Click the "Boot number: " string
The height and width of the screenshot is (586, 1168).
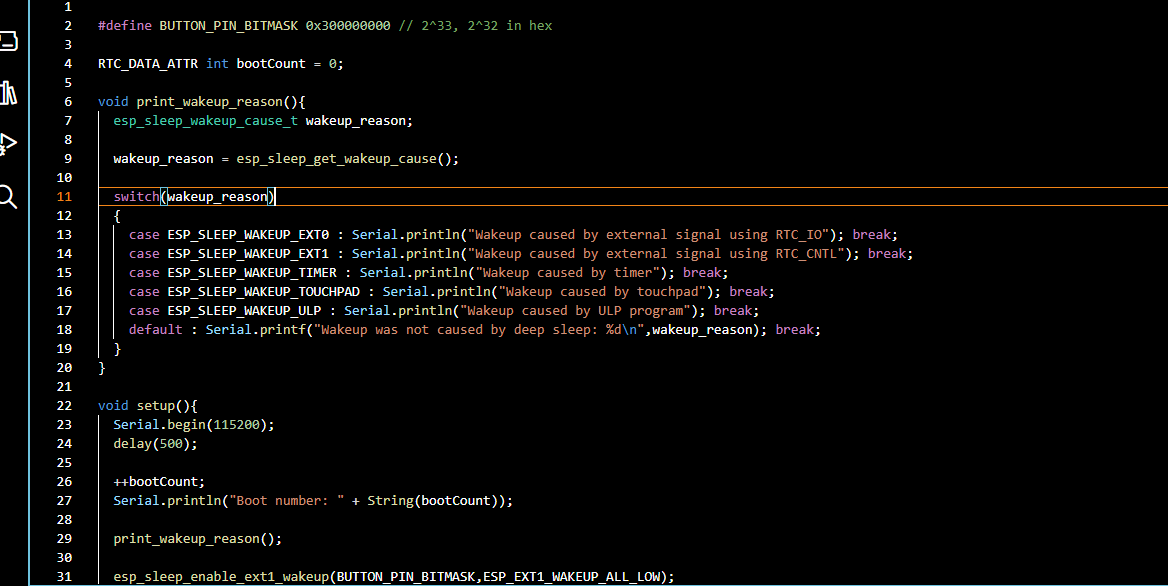tap(287, 500)
